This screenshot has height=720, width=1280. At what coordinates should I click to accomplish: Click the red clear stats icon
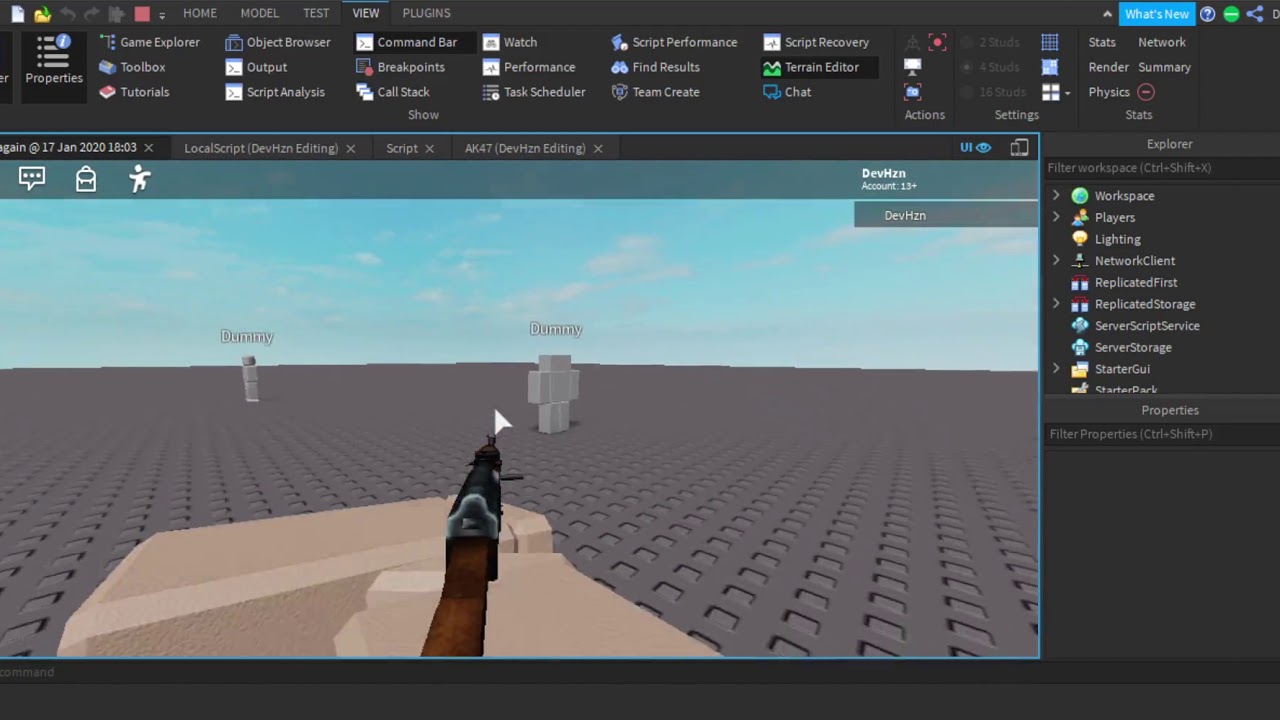(1146, 92)
